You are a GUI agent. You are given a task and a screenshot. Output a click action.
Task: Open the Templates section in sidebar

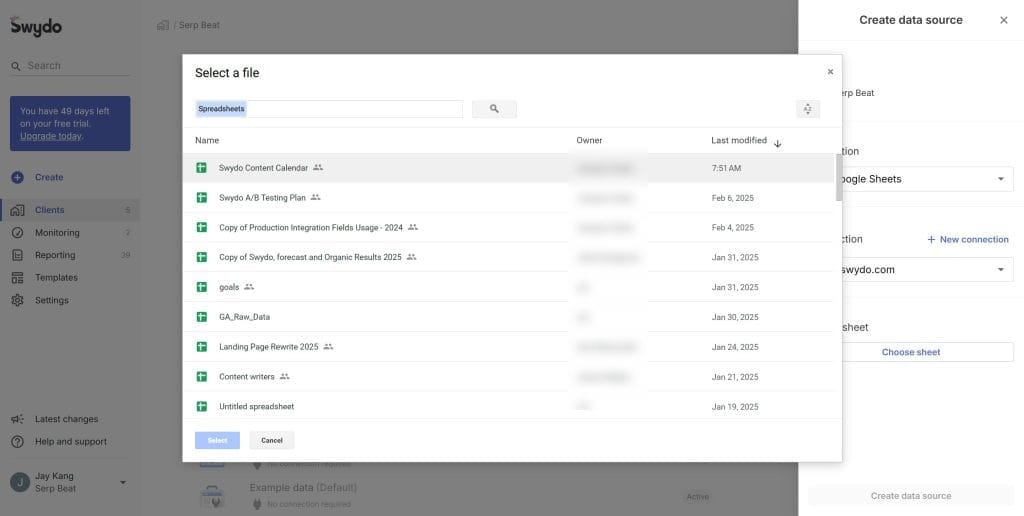click(70, 278)
